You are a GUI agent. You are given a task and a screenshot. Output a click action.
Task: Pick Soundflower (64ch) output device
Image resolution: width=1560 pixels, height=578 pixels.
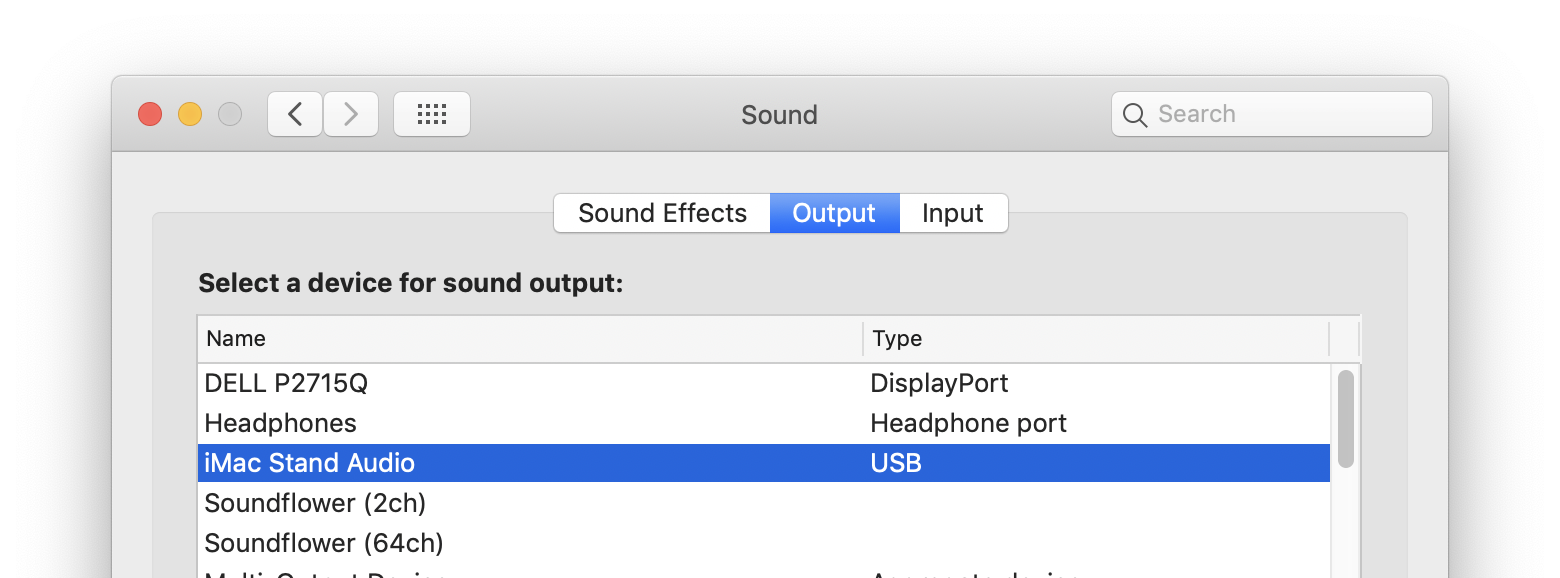[764, 542]
